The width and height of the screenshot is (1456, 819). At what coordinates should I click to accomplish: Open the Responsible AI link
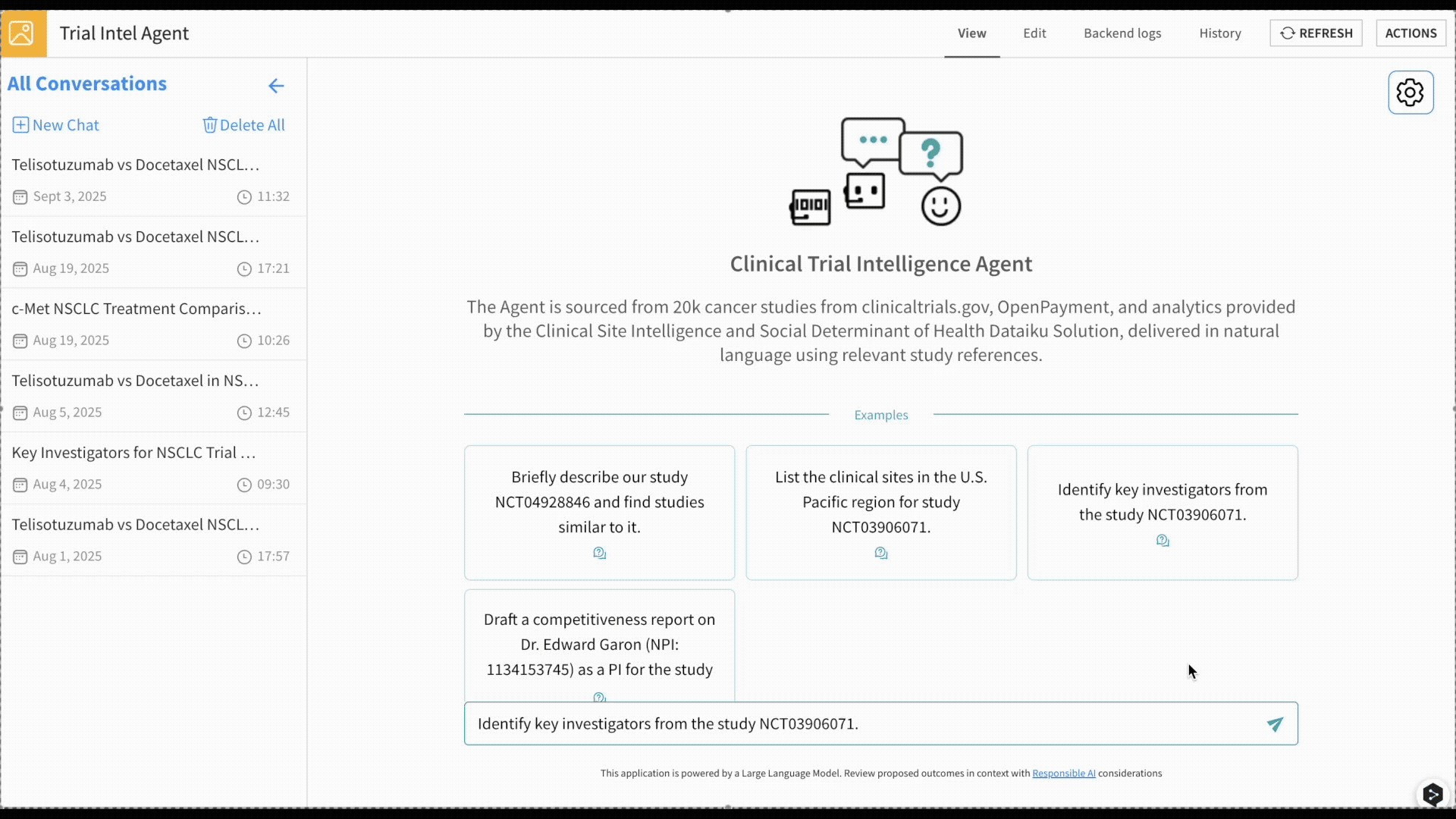pyautogui.click(x=1063, y=773)
